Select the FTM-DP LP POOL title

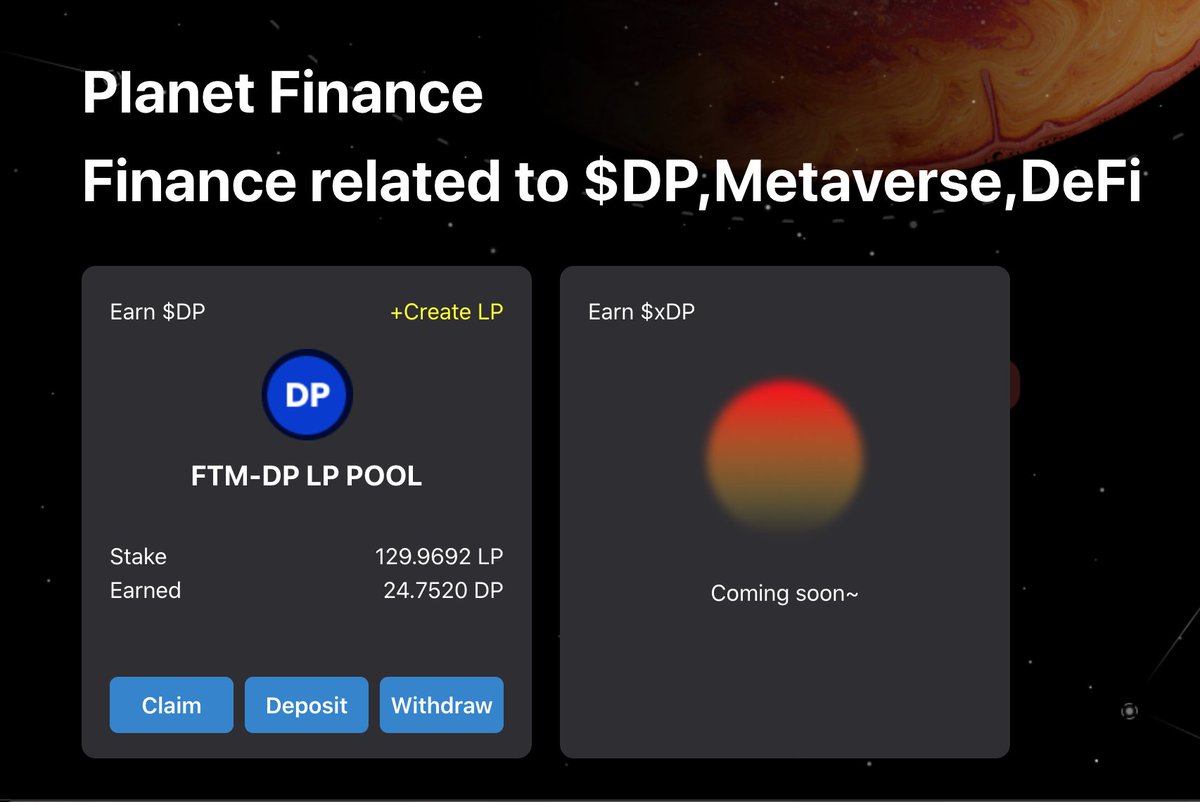[306, 476]
